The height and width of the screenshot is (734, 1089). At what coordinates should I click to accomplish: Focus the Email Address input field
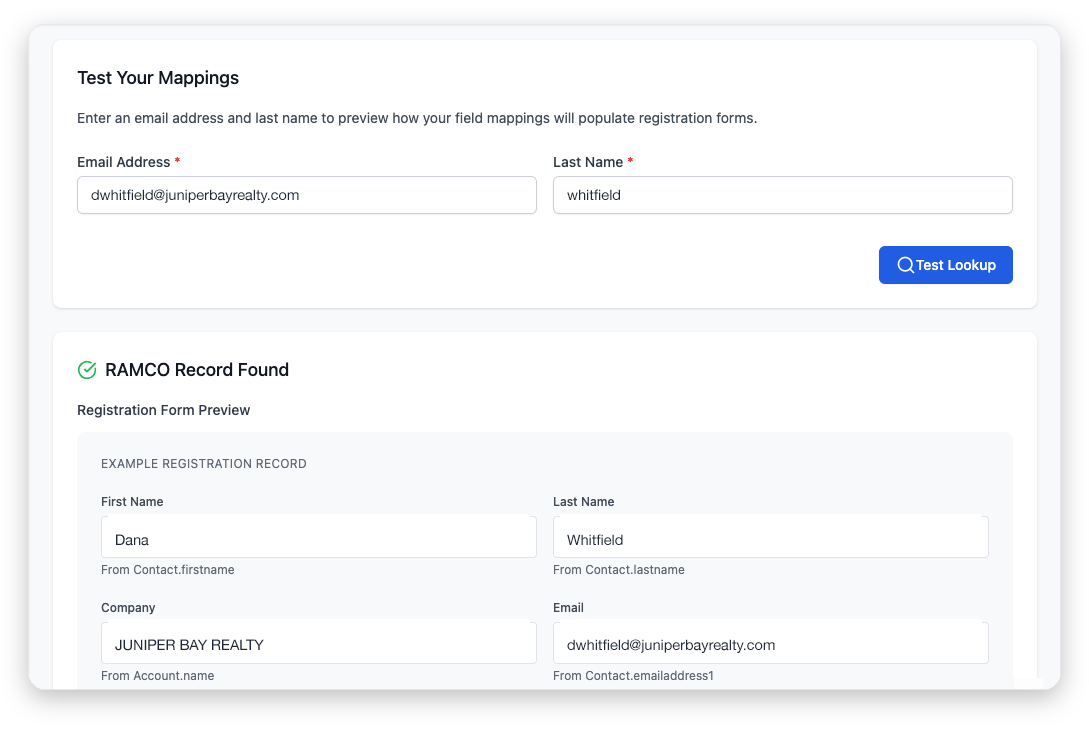click(307, 195)
